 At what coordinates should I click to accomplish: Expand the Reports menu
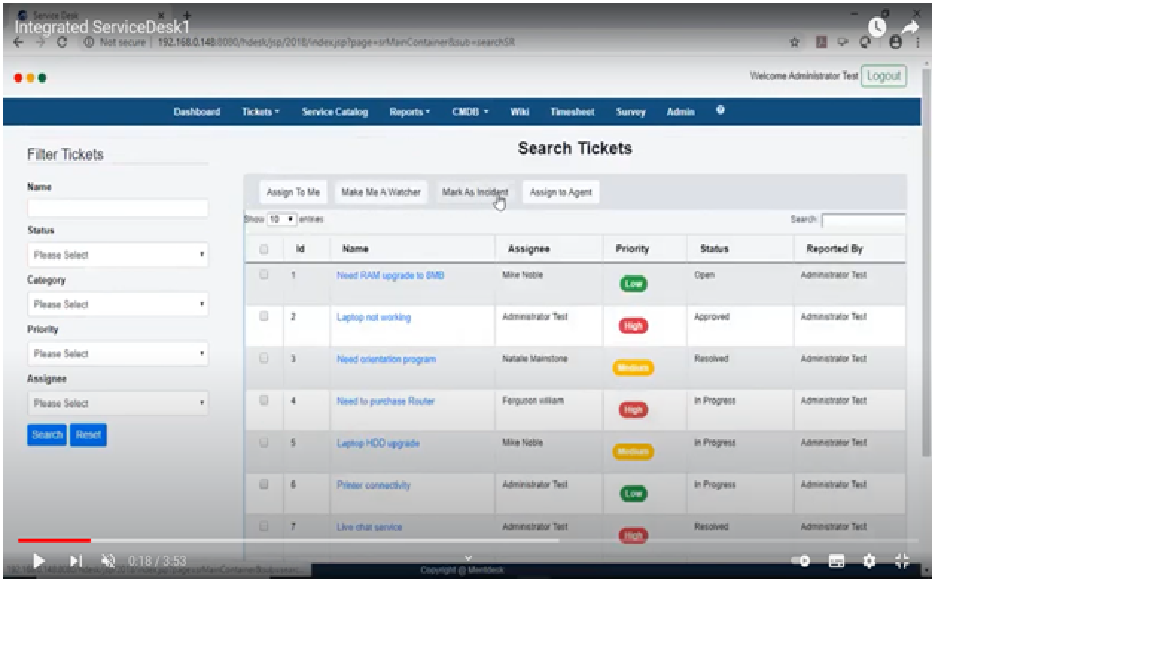[x=409, y=112]
